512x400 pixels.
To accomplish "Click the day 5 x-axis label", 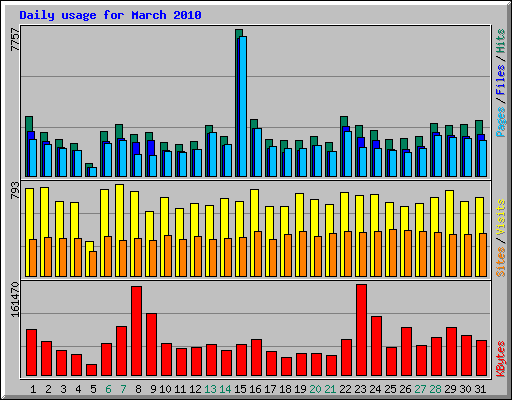I will [x=93, y=389].
